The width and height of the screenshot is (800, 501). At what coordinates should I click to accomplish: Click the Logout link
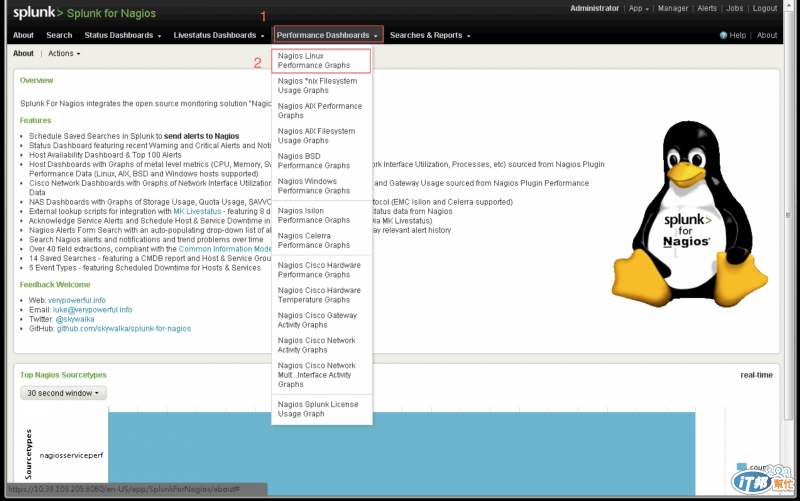[765, 8]
